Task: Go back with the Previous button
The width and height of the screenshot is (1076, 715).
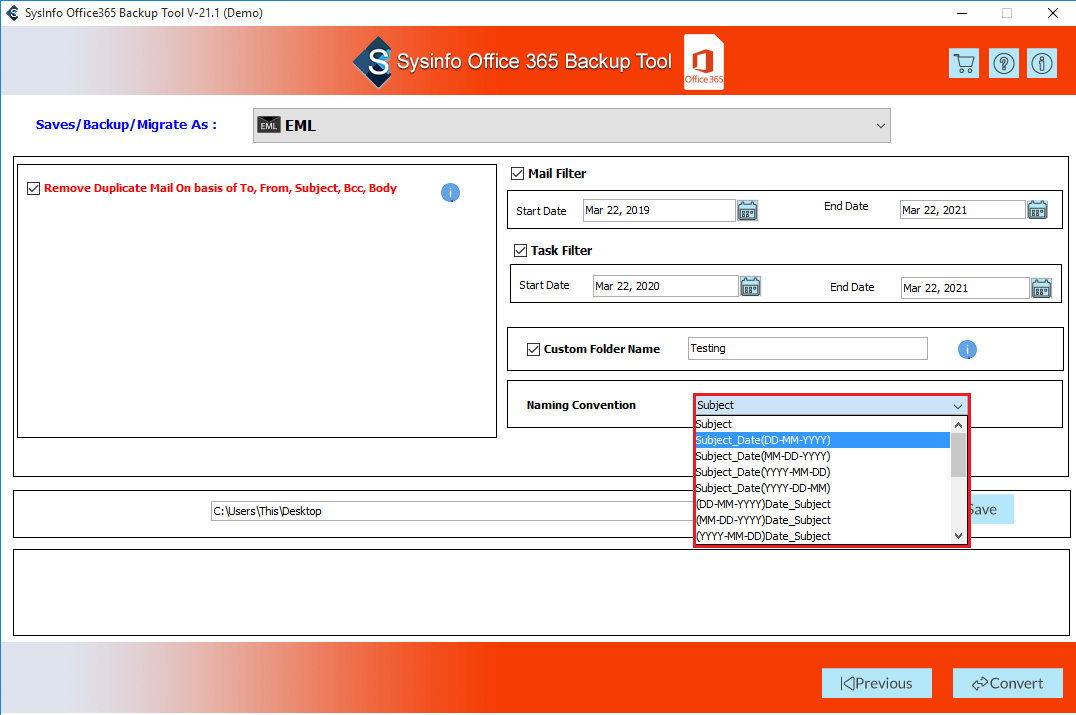Action: click(876, 683)
